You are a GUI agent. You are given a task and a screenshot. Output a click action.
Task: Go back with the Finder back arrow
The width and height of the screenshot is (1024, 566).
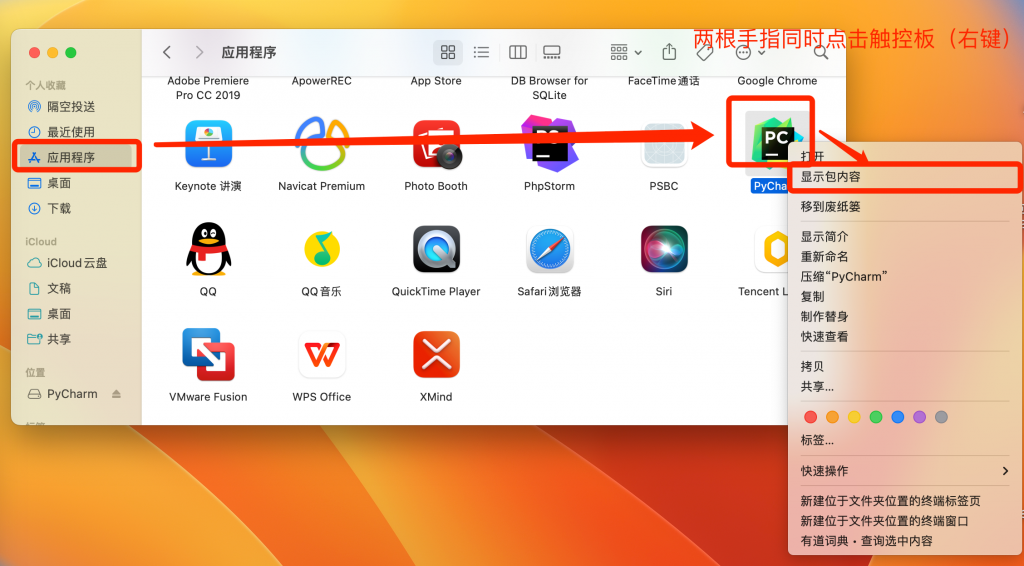(167, 52)
